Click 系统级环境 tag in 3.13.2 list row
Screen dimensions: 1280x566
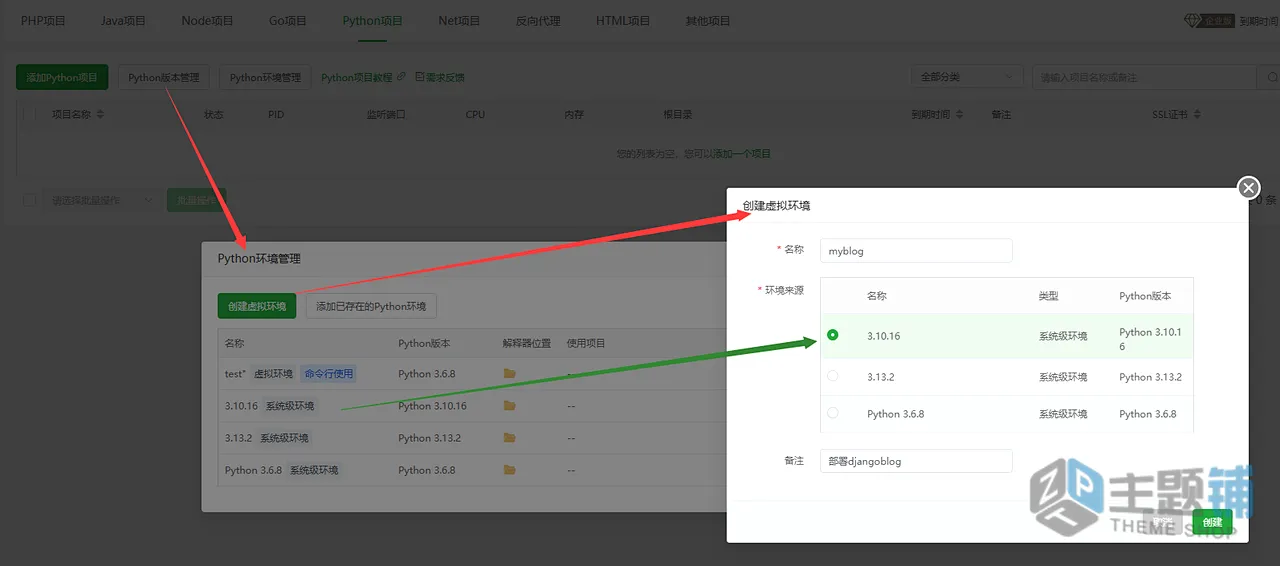click(x=285, y=438)
